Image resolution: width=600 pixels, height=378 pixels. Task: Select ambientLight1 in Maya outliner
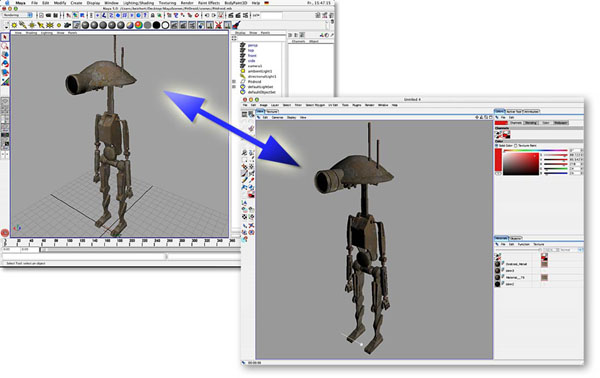coord(260,71)
